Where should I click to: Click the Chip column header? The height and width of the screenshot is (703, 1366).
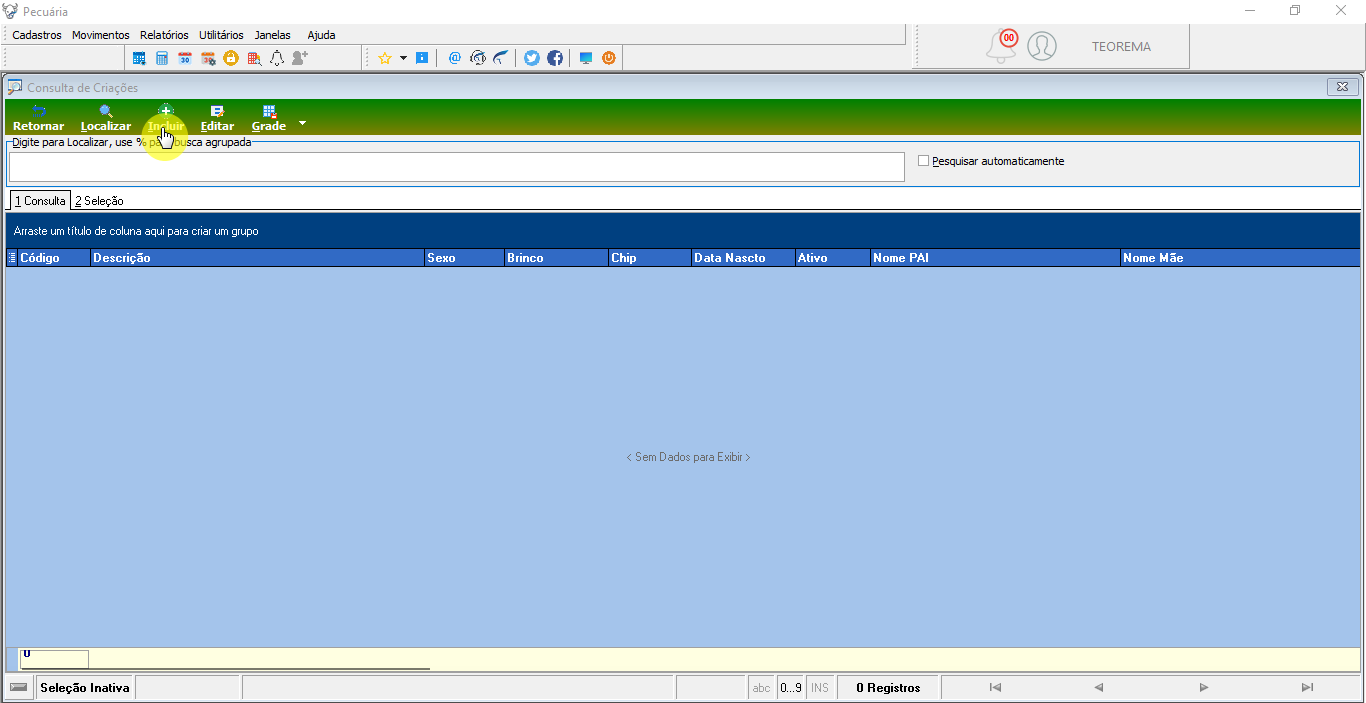click(x=650, y=258)
